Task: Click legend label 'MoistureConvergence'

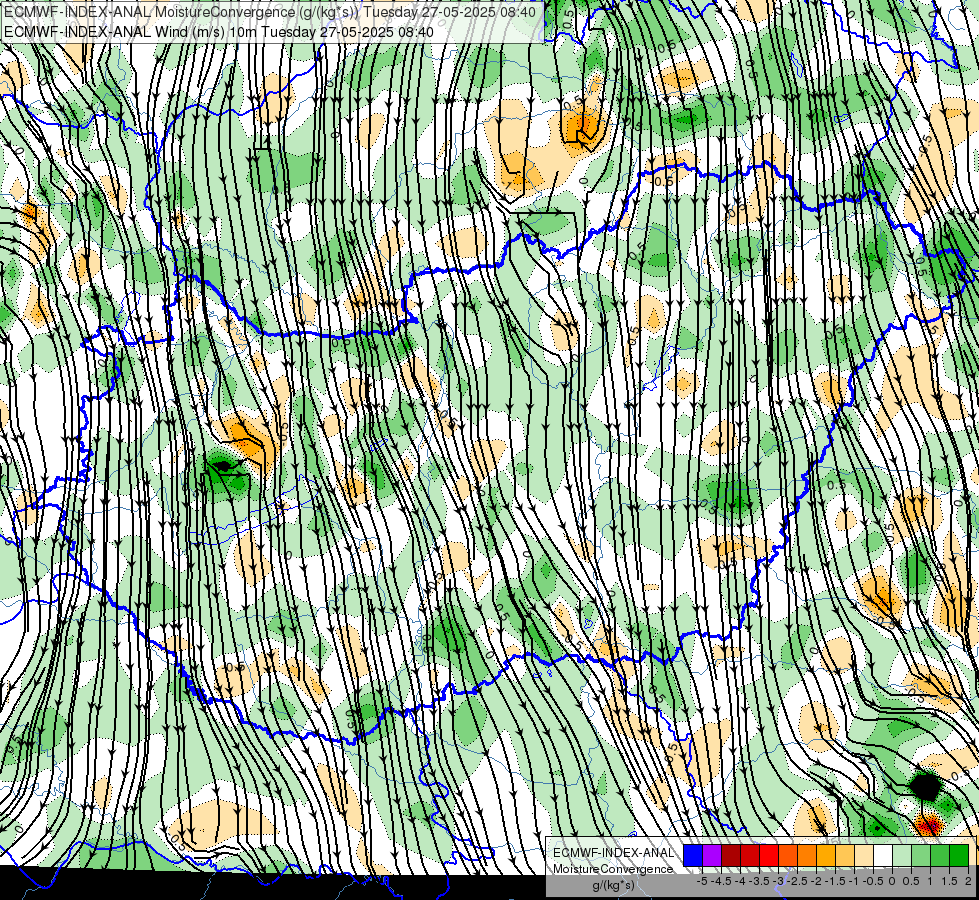Action: (613, 869)
